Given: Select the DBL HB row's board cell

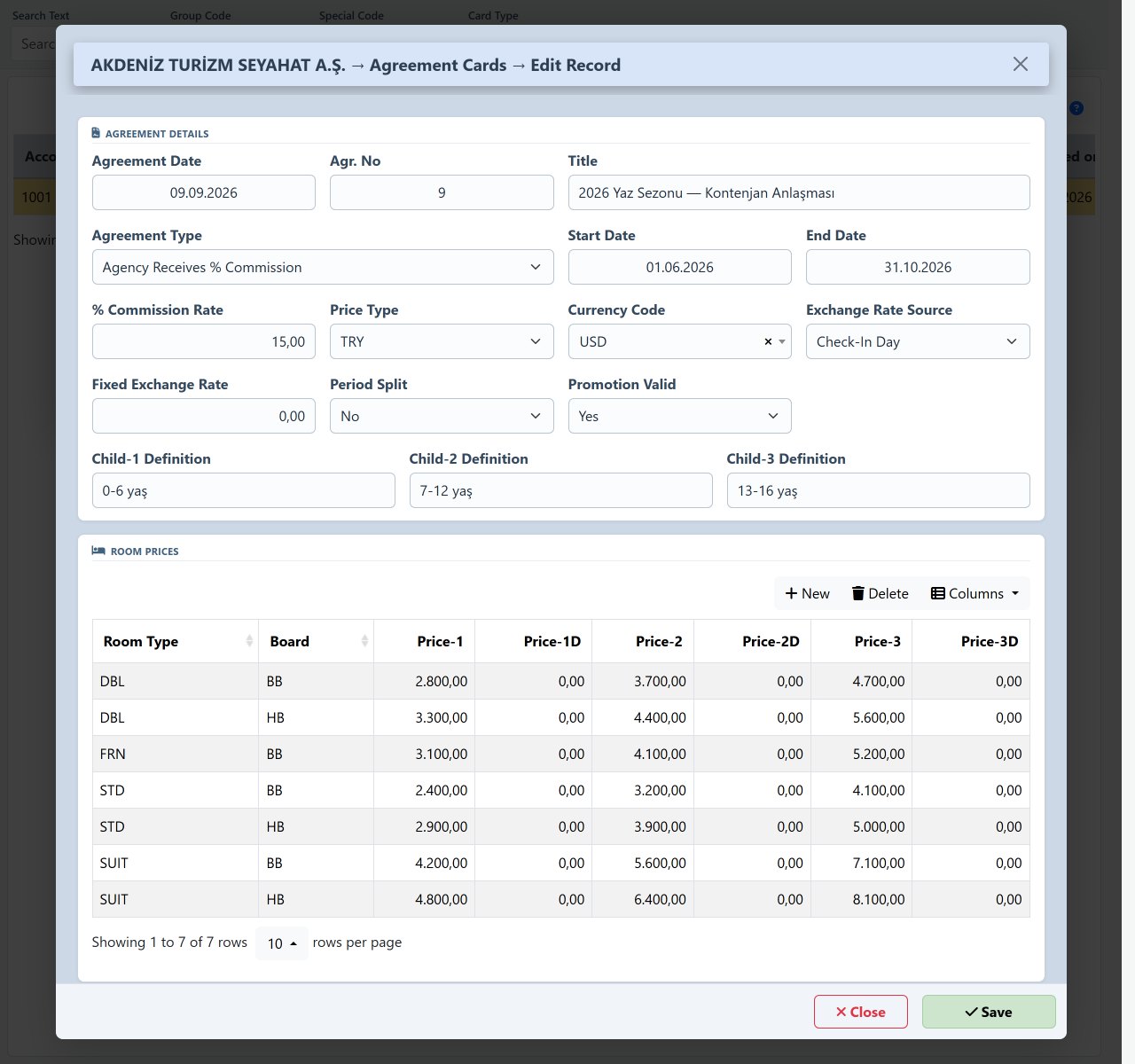Looking at the screenshot, I should 317,717.
